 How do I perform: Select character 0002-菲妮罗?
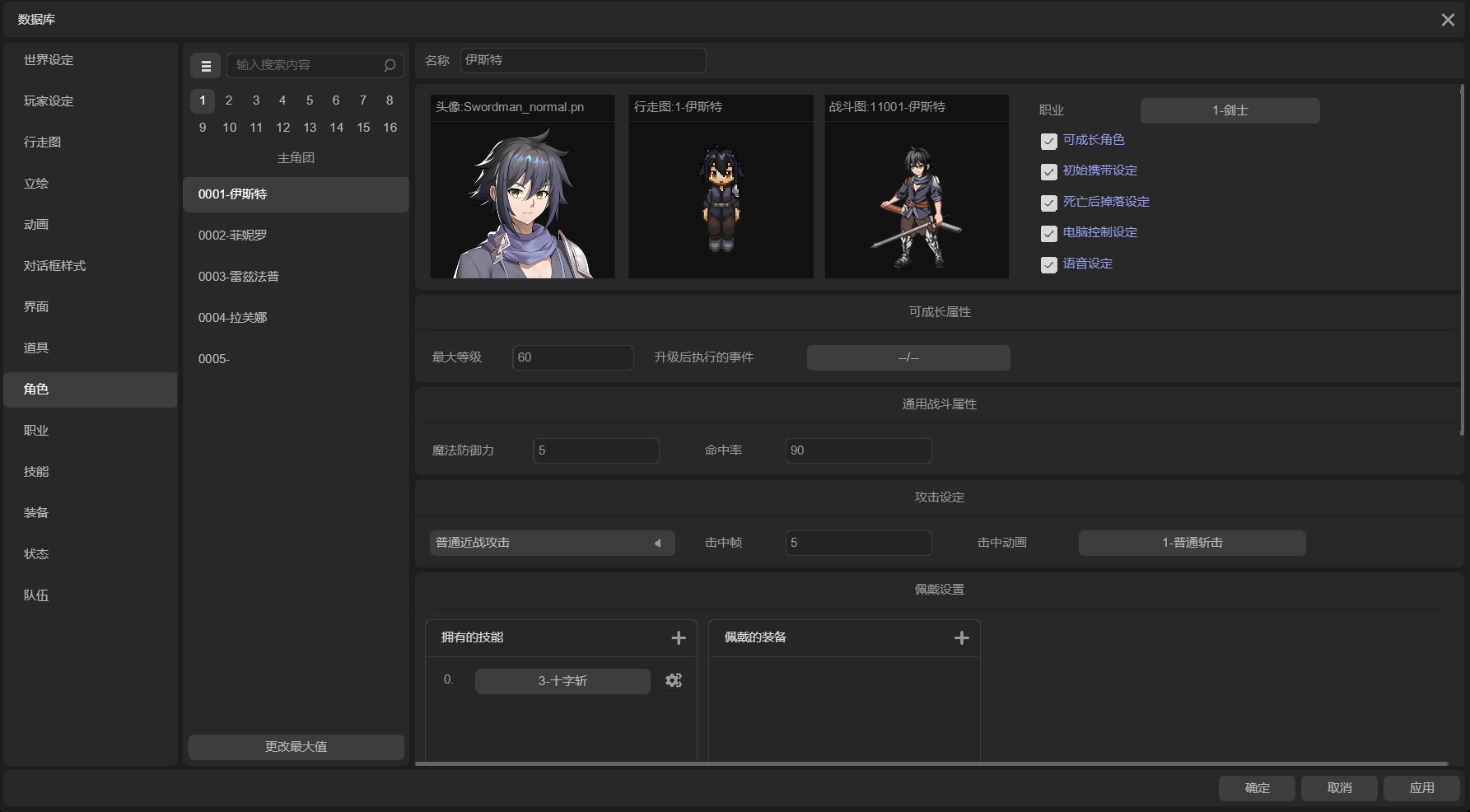296,236
